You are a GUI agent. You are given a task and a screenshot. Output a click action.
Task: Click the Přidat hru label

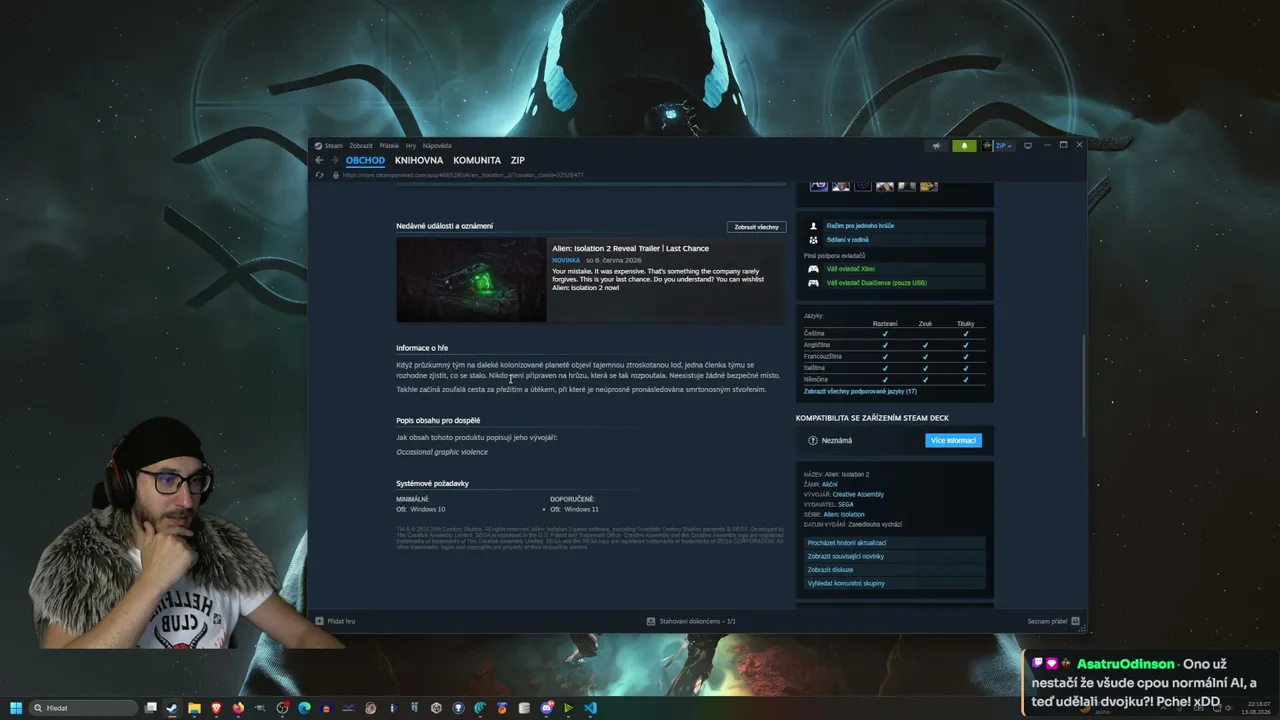[x=341, y=621]
